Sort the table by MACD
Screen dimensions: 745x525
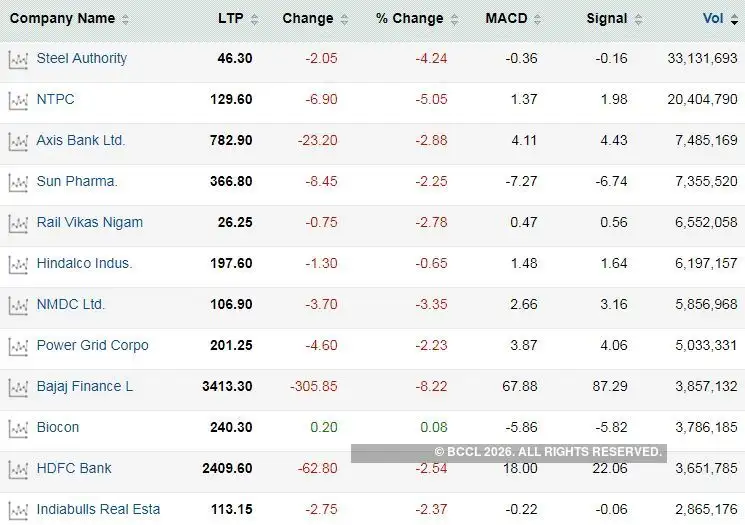click(x=506, y=18)
